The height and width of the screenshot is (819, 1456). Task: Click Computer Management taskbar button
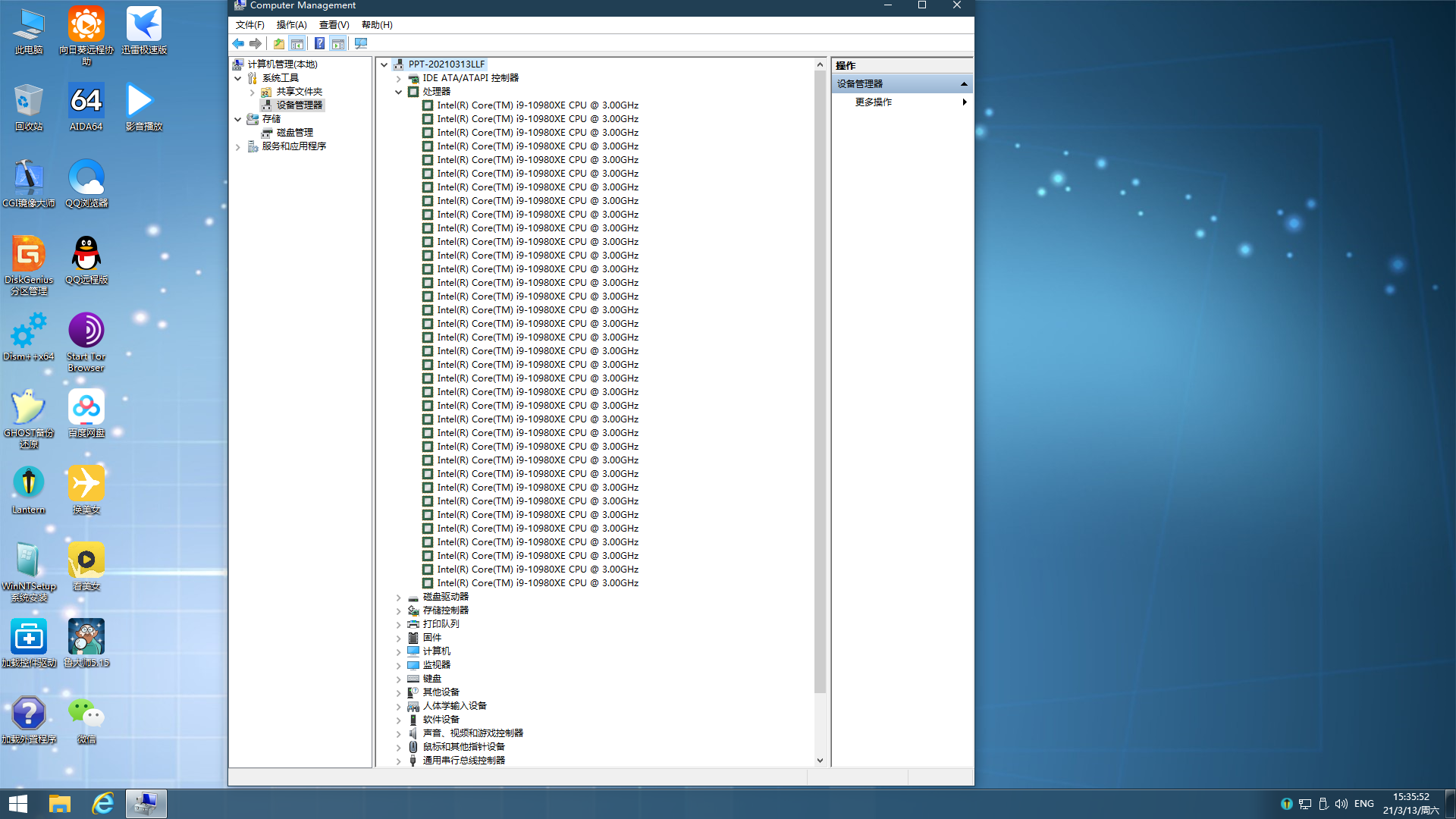146,804
